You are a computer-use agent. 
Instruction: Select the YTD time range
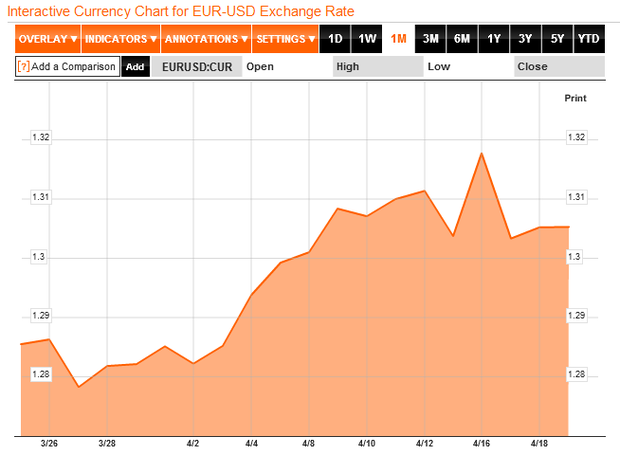[589, 39]
